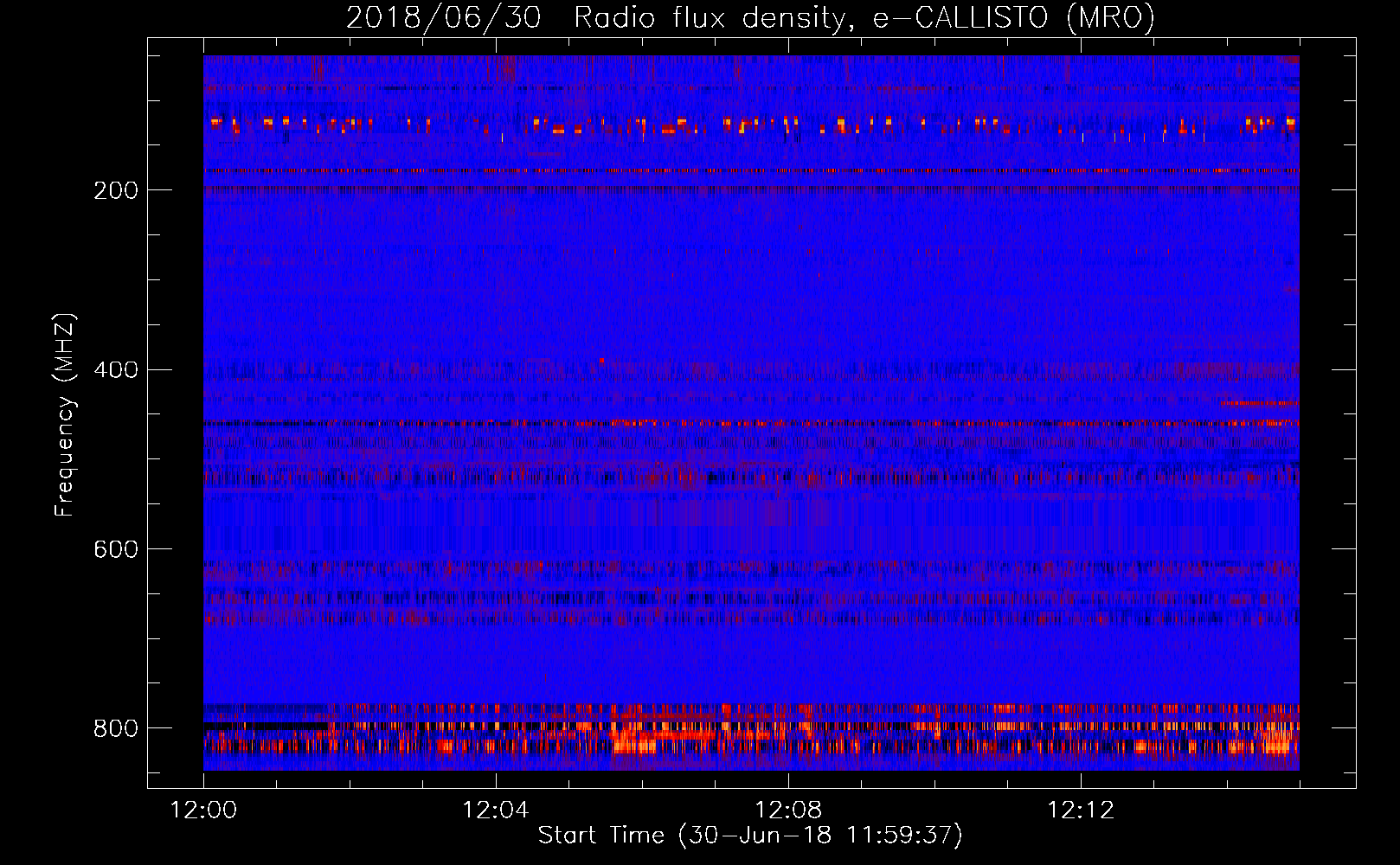Click the 12:04 time tick label
The height and width of the screenshot is (865, 1400).
point(496,811)
